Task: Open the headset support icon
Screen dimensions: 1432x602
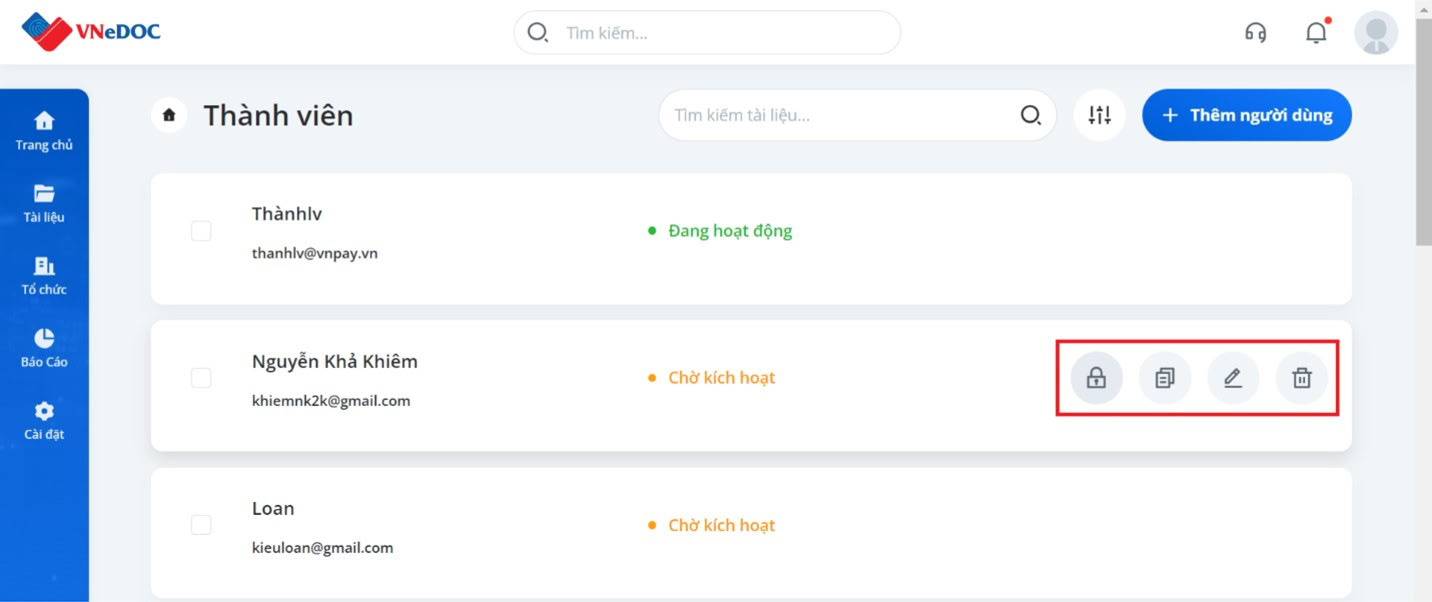Action: tap(1255, 33)
